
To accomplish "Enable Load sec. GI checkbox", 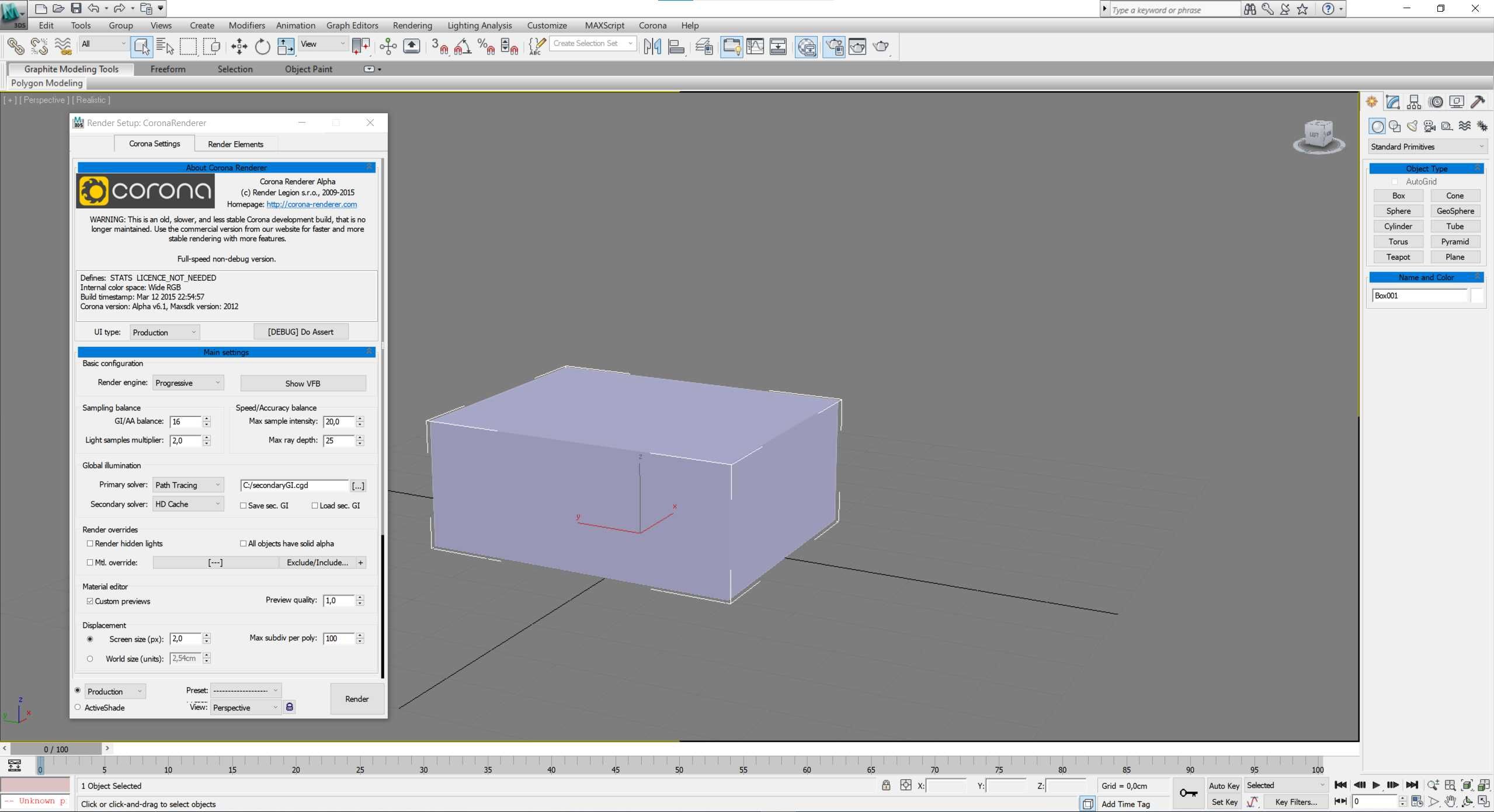I will coord(315,506).
